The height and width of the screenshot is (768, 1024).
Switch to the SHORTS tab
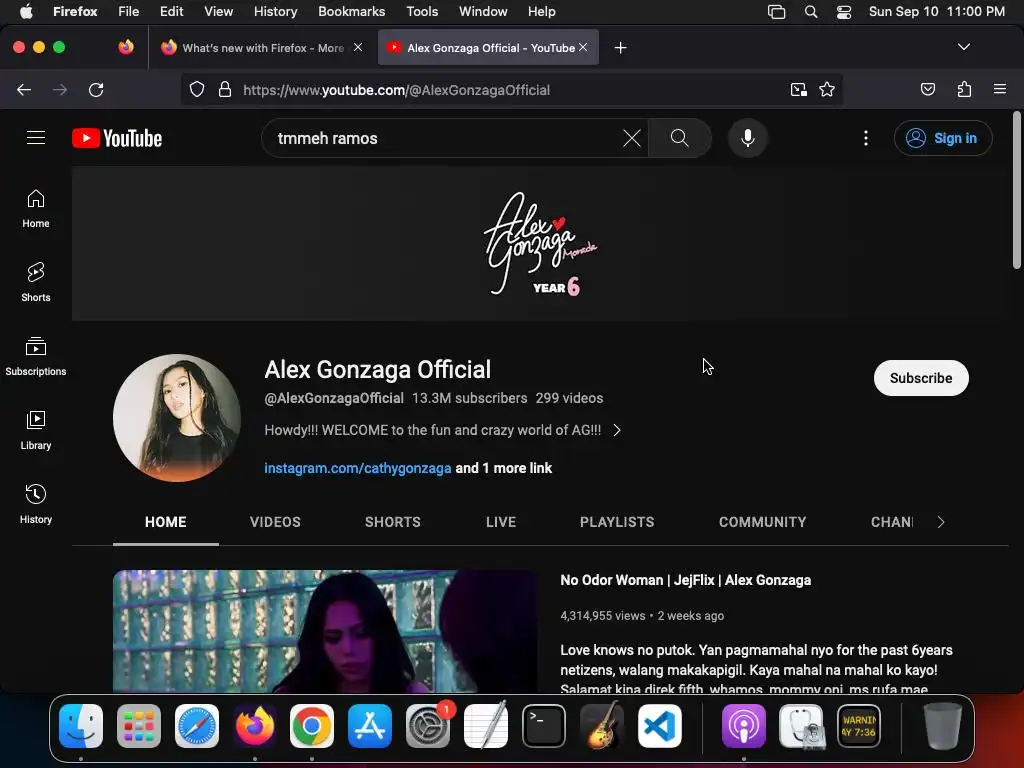pos(392,522)
